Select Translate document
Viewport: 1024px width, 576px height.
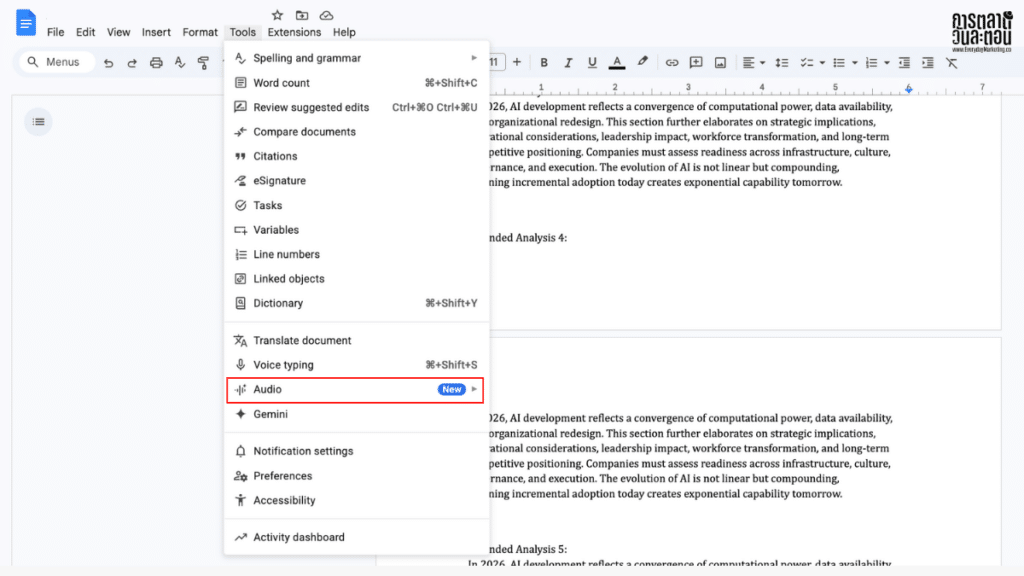coord(356,340)
